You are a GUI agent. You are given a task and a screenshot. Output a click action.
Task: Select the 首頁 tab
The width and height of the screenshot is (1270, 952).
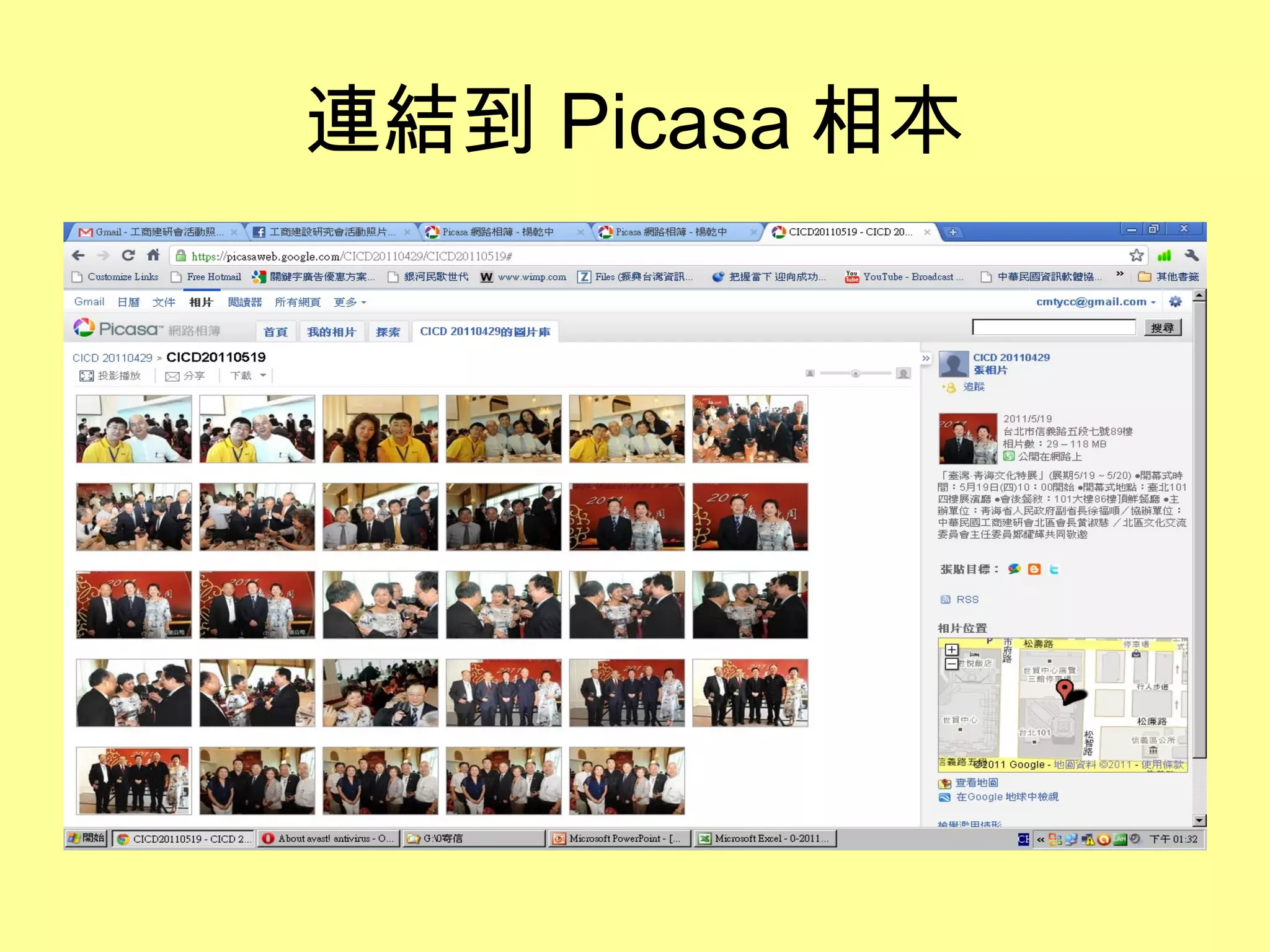pos(275,332)
